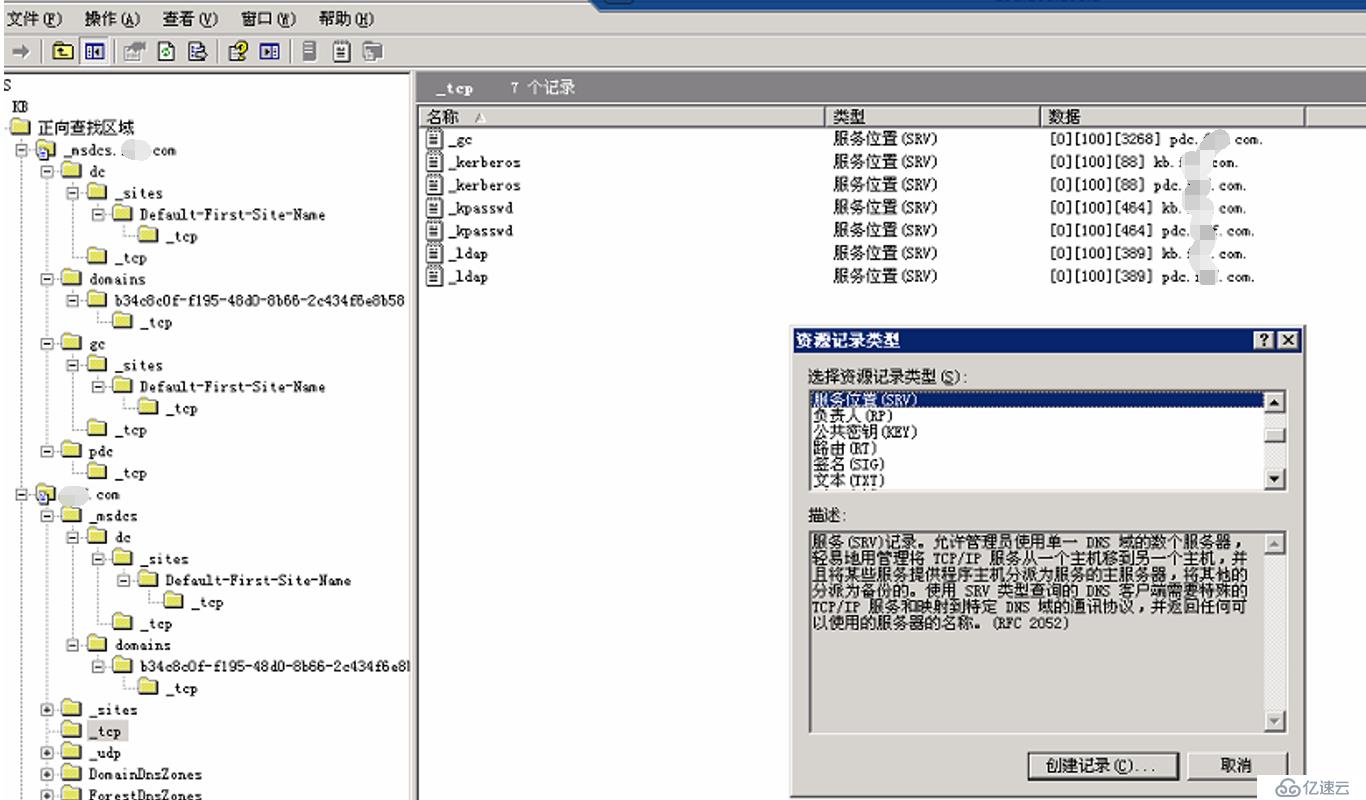This screenshot has height=800, width=1366.
Task: Toggle the show/hide action pane icon
Action: (x=269, y=51)
